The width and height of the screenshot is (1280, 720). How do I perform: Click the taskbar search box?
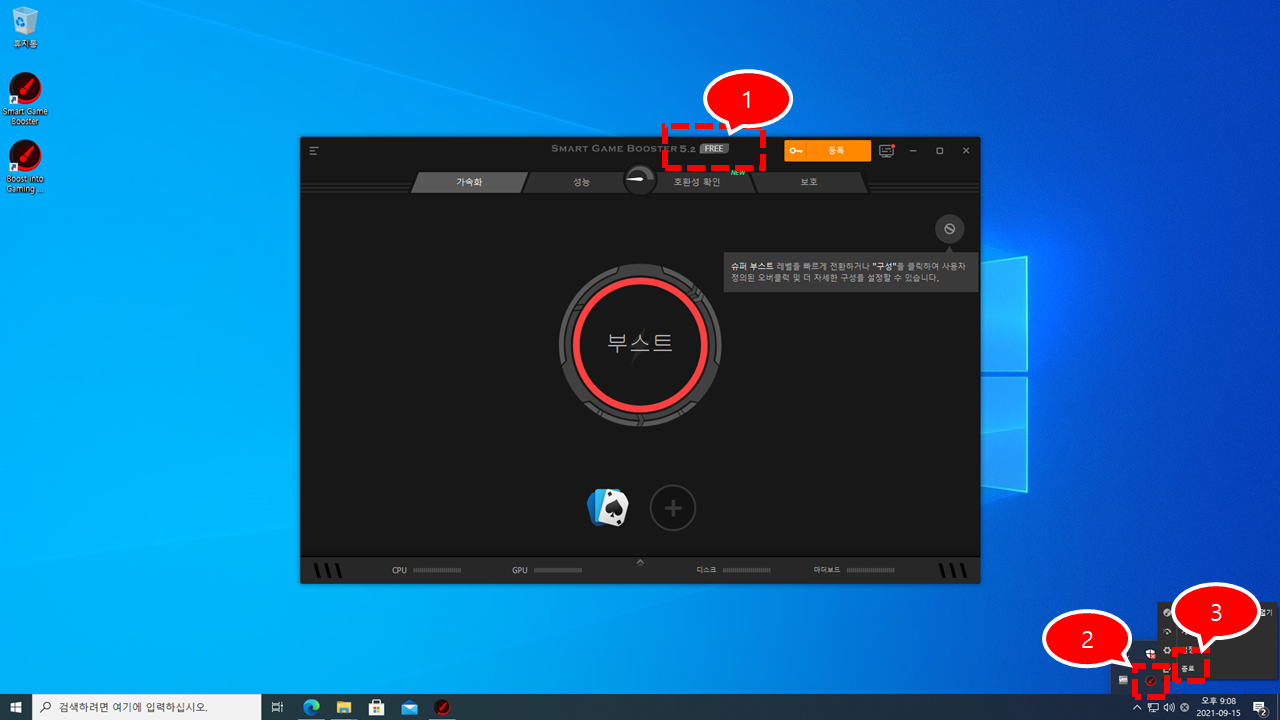coord(147,707)
